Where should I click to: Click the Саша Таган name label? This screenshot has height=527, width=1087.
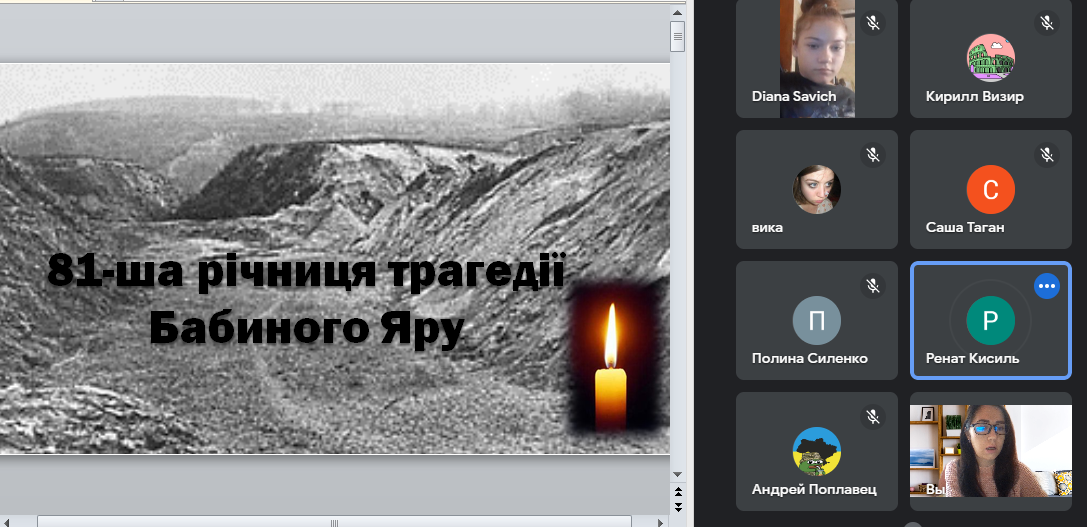pos(965,227)
